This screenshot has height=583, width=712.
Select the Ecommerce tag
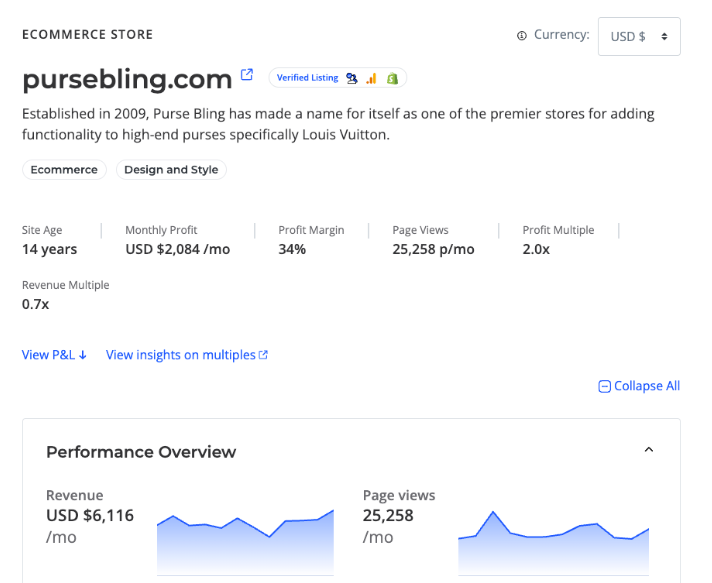tap(64, 170)
